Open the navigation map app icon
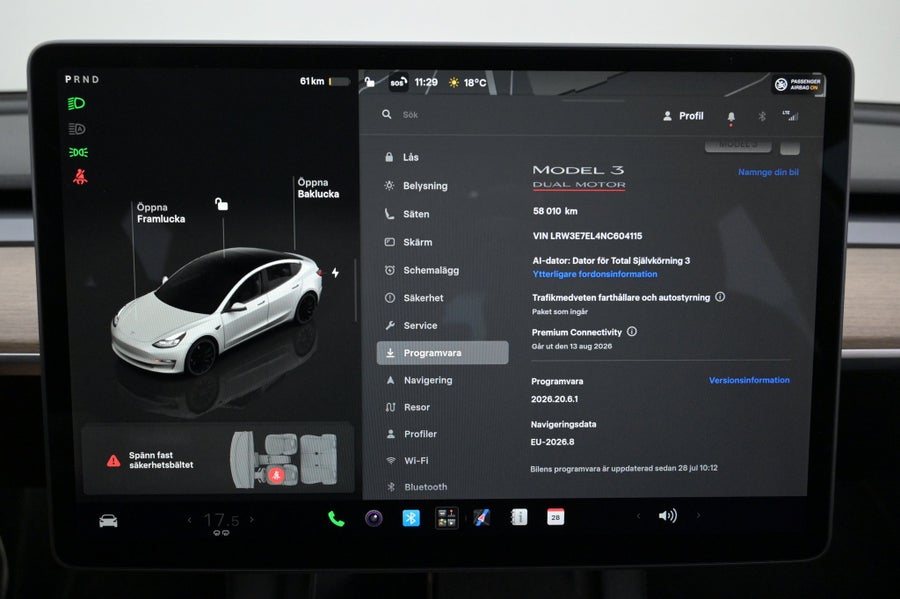Screen dimensions: 900x599 click(482, 518)
